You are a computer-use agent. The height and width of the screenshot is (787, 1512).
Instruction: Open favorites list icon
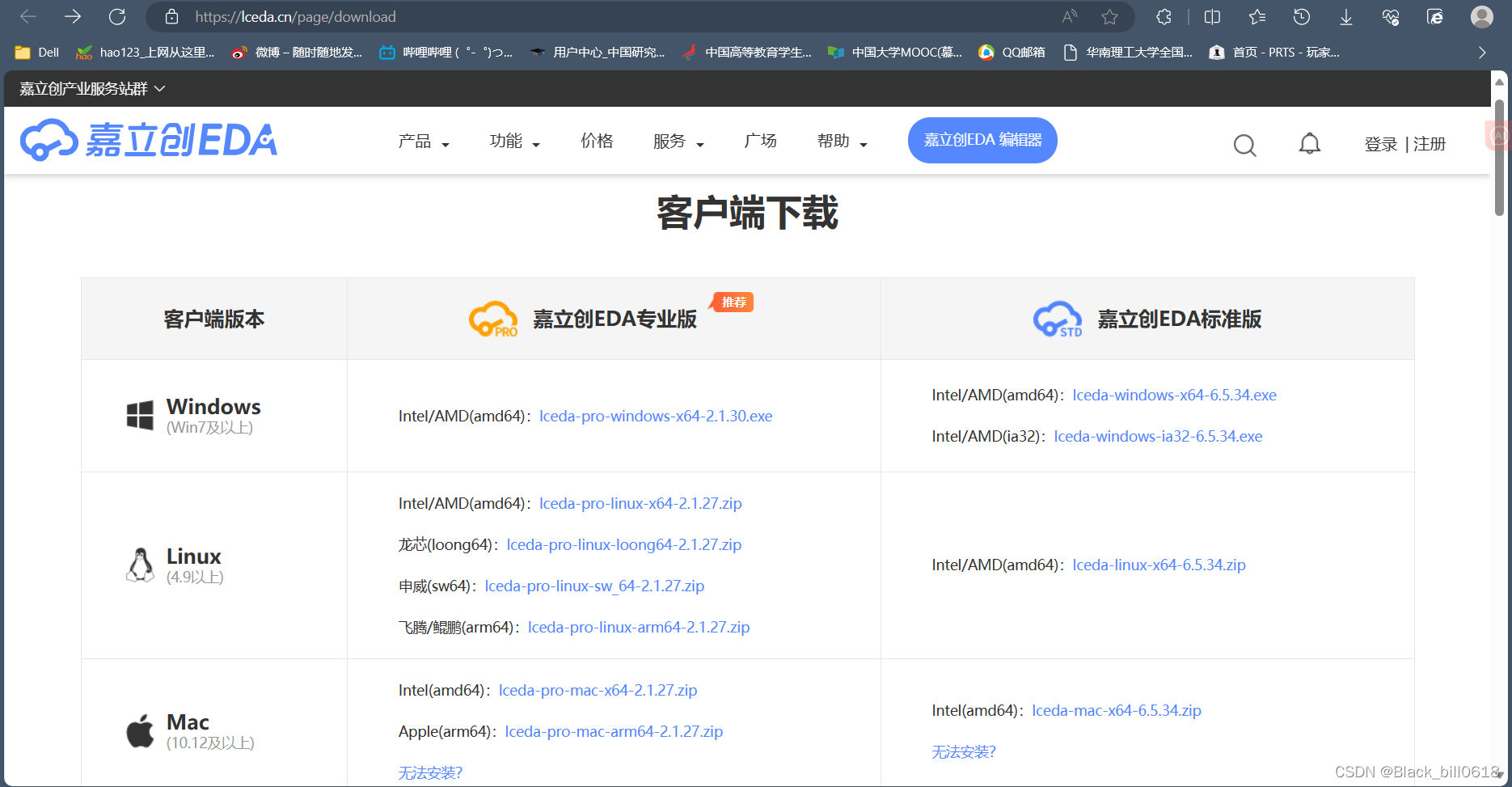(x=1256, y=16)
